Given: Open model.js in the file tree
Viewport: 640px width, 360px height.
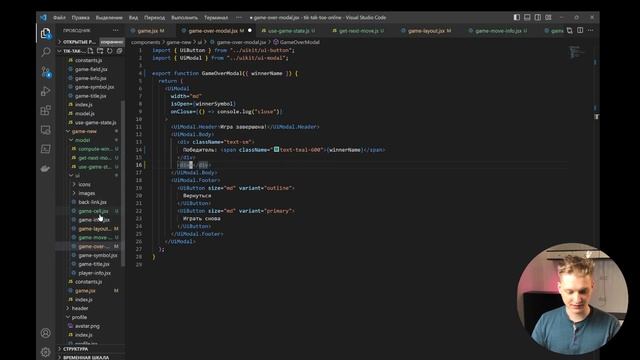Looking at the screenshot, I should (84, 113).
